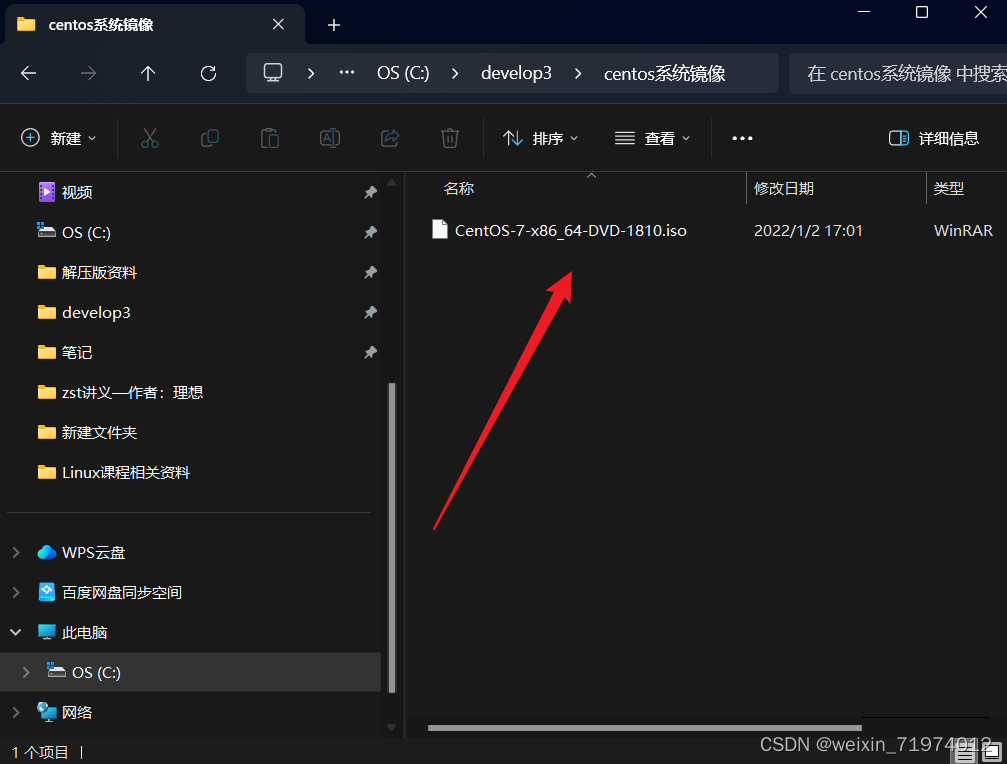Open 新建文件夹 in the sidebar

pos(87,432)
